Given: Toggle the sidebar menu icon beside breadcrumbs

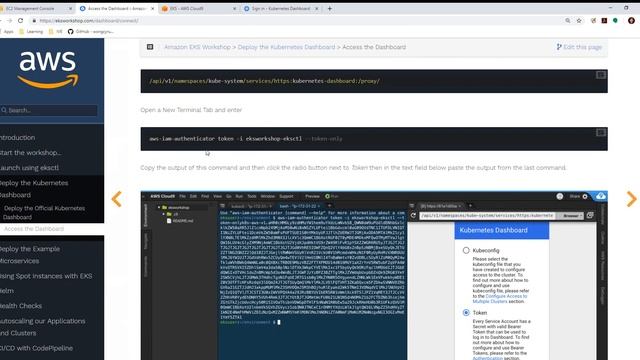Looking at the screenshot, I should click(150, 47).
